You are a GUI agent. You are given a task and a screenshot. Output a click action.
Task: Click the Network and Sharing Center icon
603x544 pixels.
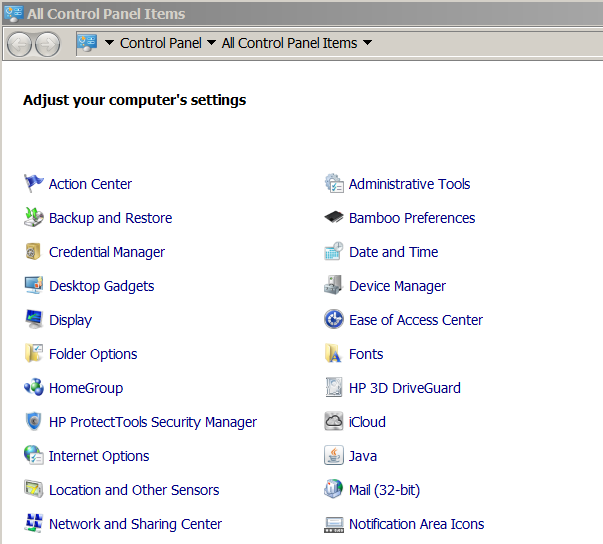point(34,523)
